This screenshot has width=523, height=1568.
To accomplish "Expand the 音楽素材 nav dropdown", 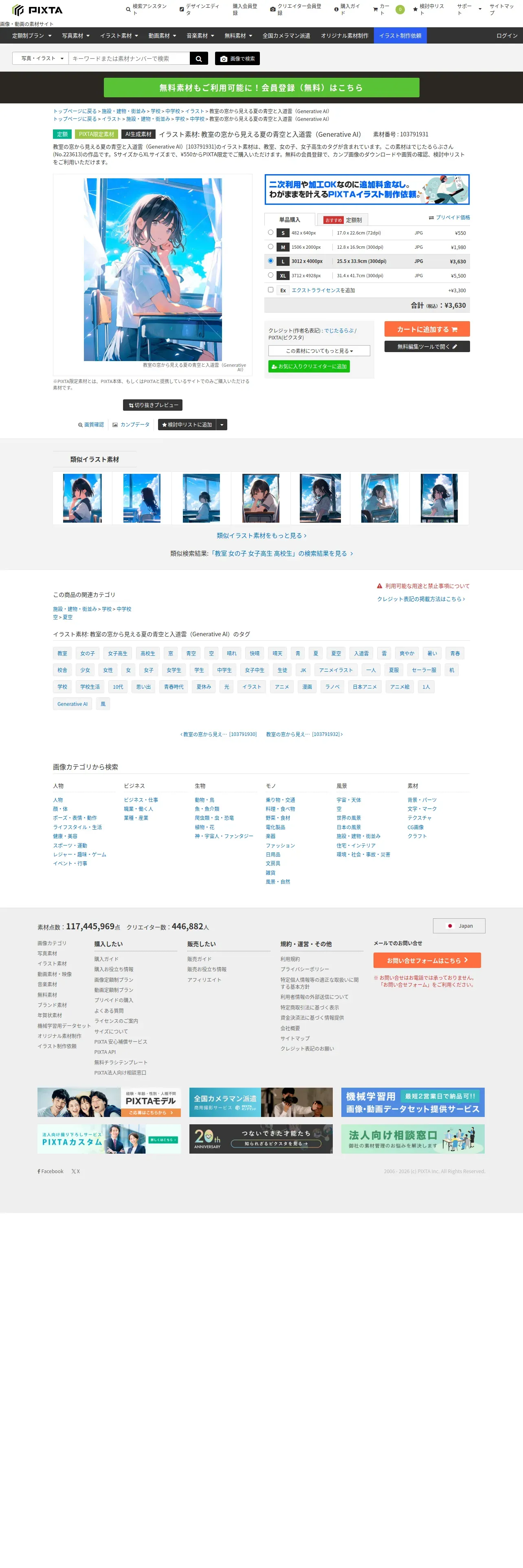I will 200,36.
